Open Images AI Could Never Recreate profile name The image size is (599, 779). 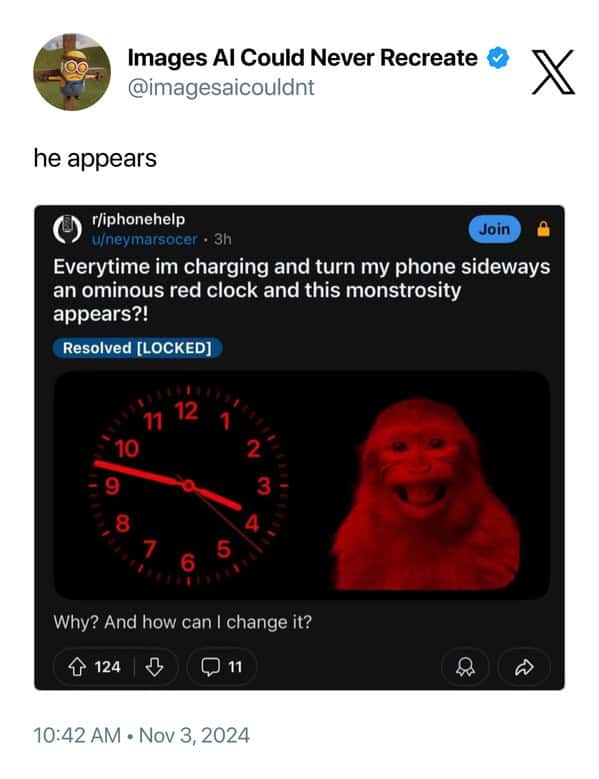click(302, 58)
